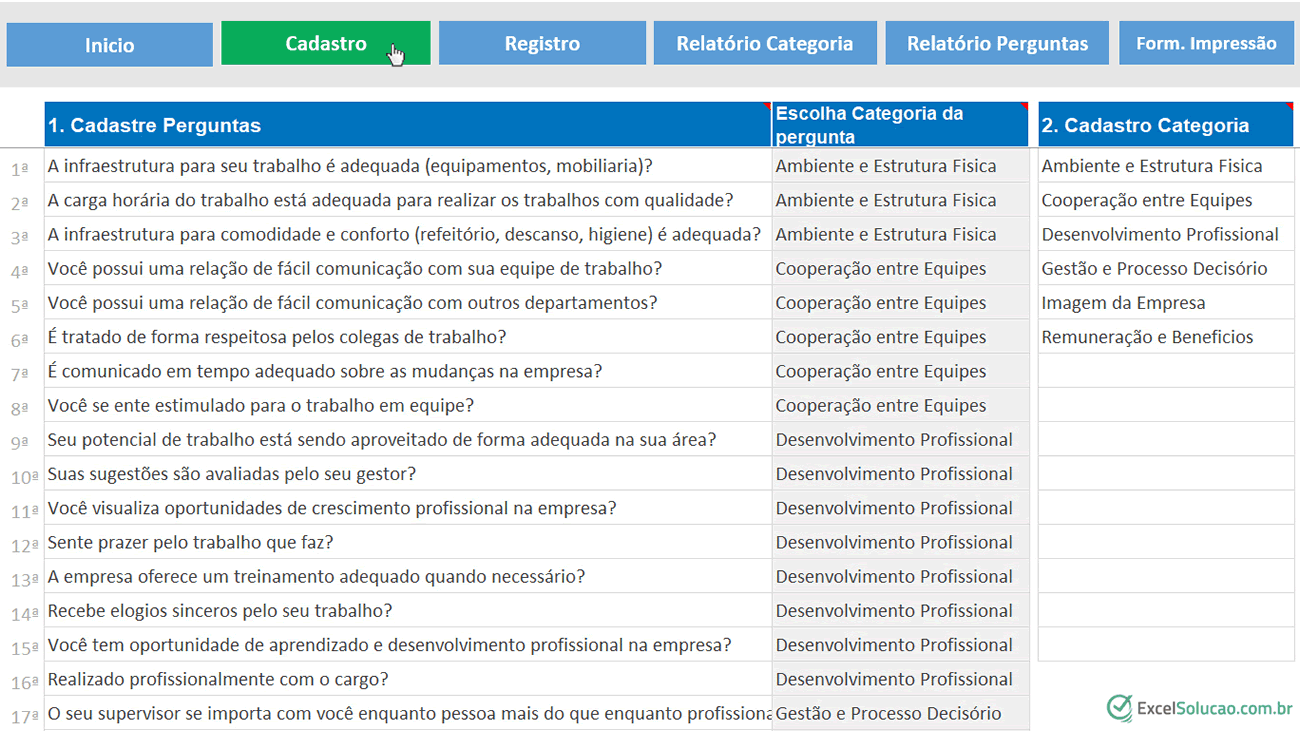Click 'Realizado profissionalmente com o cargo?' cell
The height and width of the screenshot is (731, 1300).
[x=408, y=679]
